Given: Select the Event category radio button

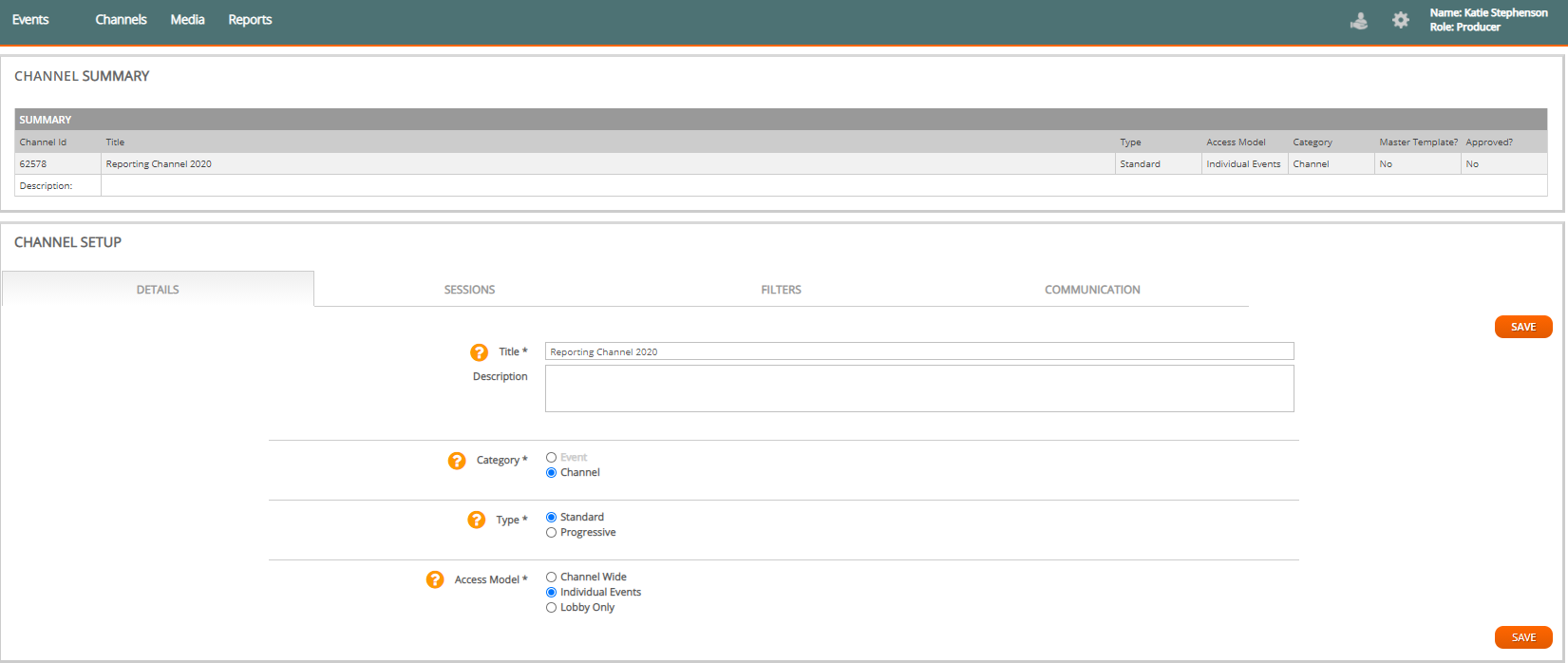Looking at the screenshot, I should click(x=551, y=458).
